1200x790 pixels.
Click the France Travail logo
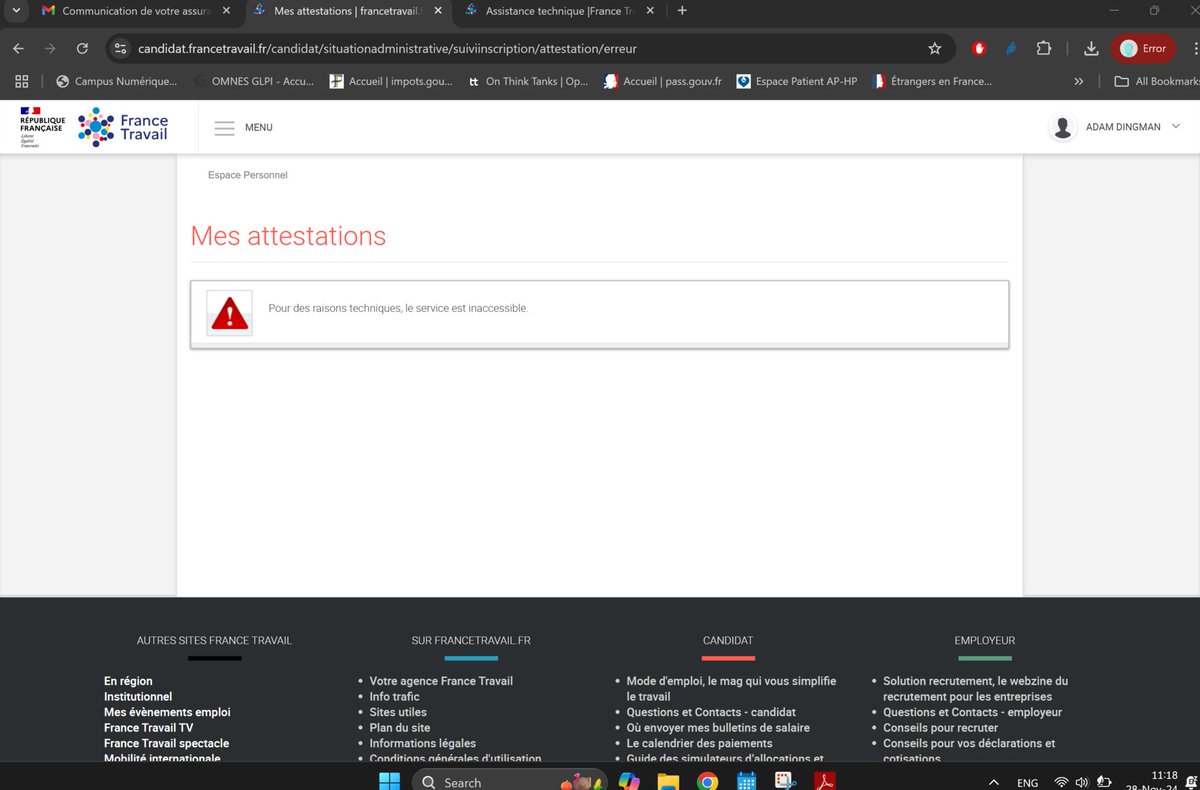coord(123,127)
